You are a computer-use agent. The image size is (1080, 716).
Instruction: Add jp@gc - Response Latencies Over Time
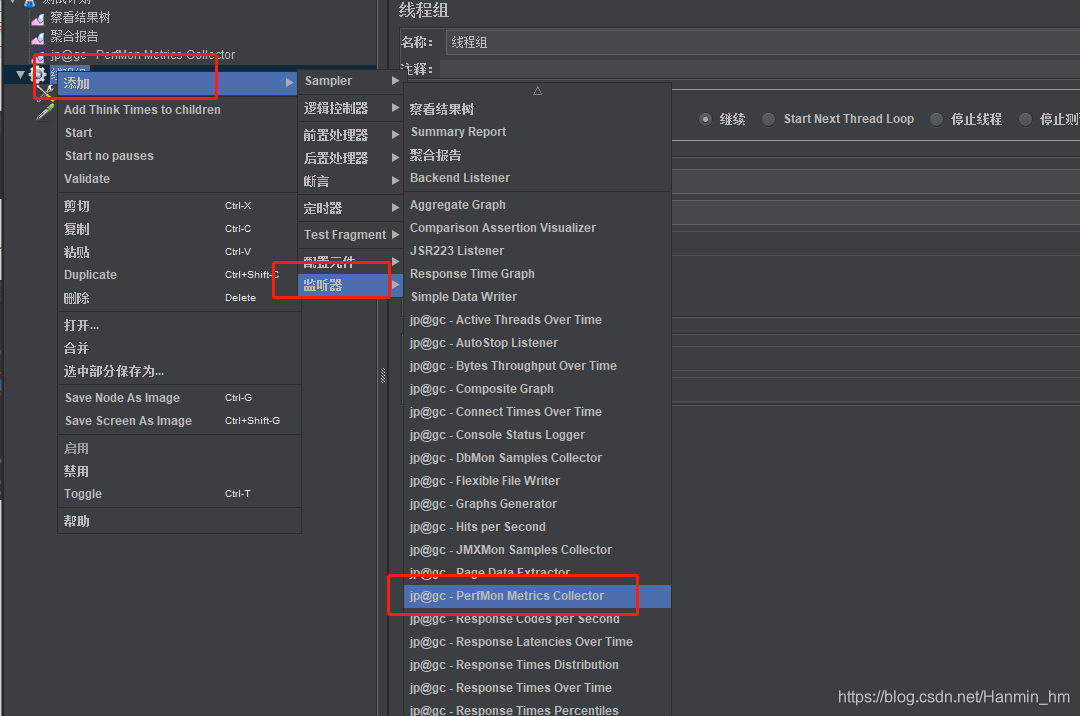pyautogui.click(x=537, y=642)
